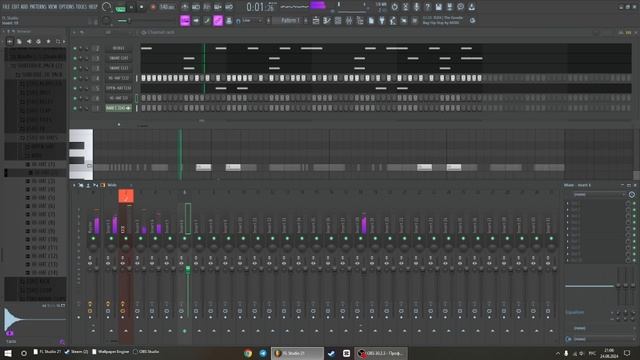Screen dimensions: 640x360
Task: Open the PATTERNS menu
Action: tap(38, 7)
